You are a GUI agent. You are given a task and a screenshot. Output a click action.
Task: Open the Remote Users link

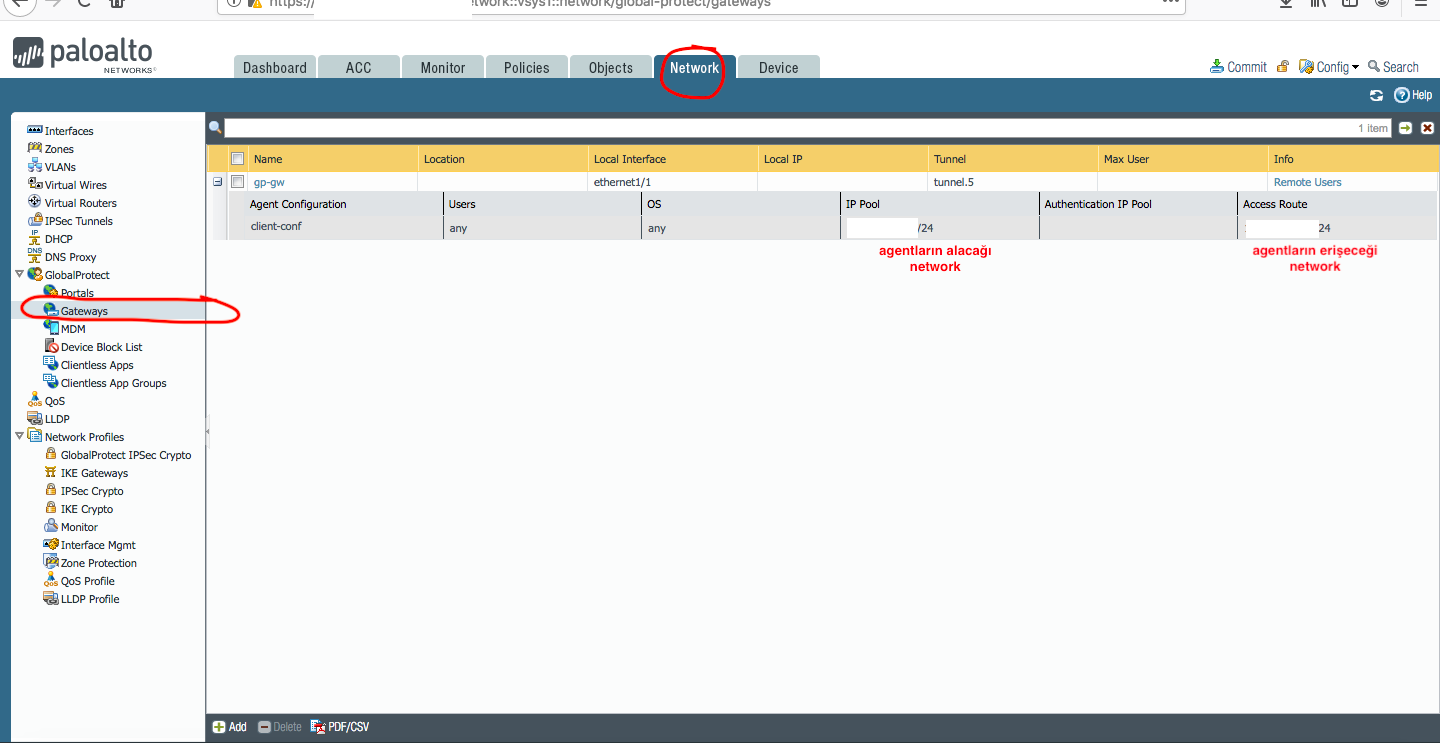pos(1307,182)
